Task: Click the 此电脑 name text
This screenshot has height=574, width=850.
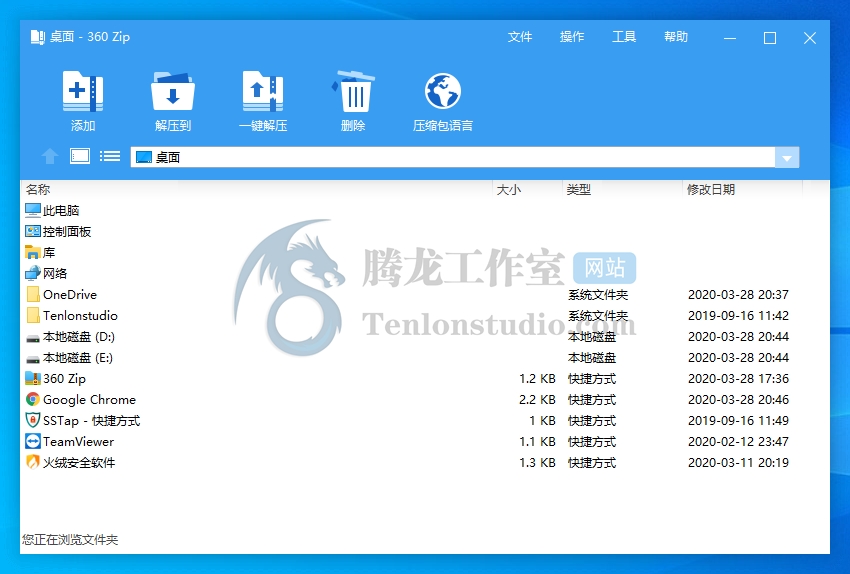Action: tap(61, 210)
